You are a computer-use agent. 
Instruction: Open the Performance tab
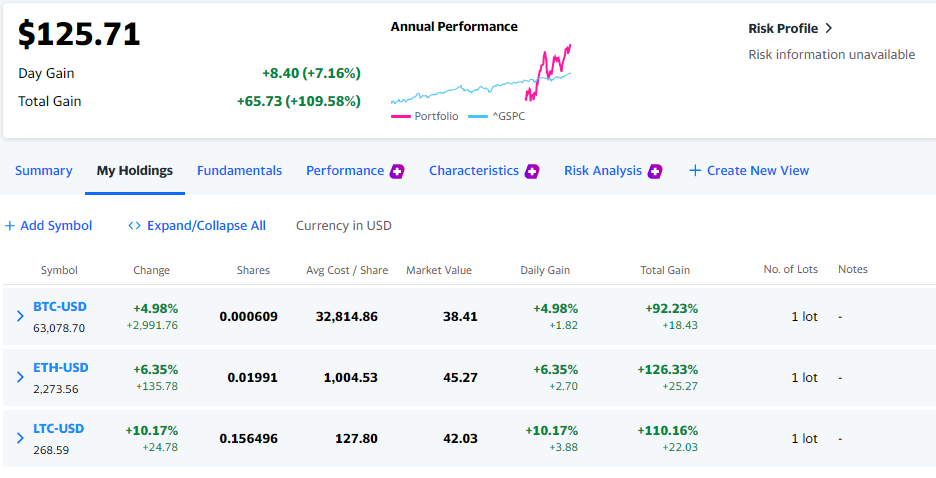(x=345, y=171)
